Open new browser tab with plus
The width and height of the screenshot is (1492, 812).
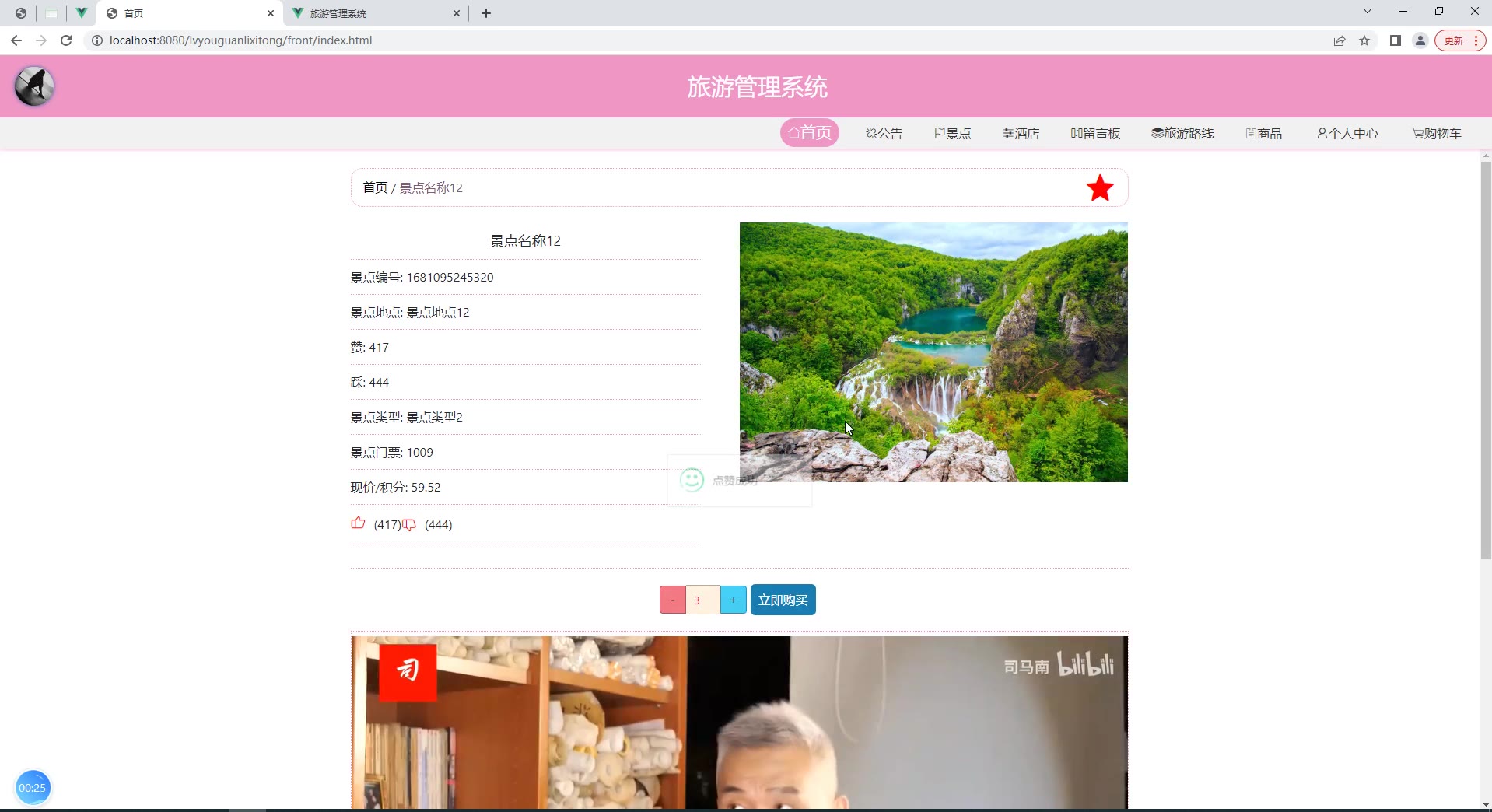click(x=486, y=13)
